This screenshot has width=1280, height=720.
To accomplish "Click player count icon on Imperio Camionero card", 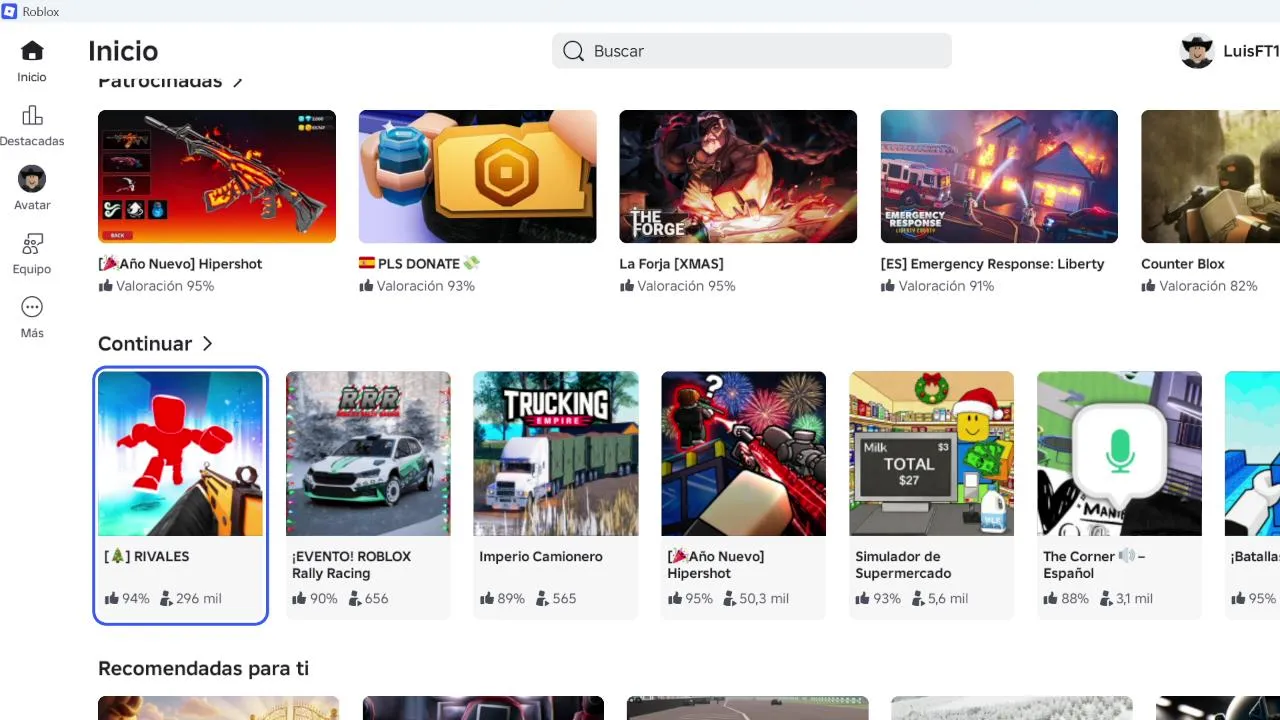I will click(x=542, y=599).
